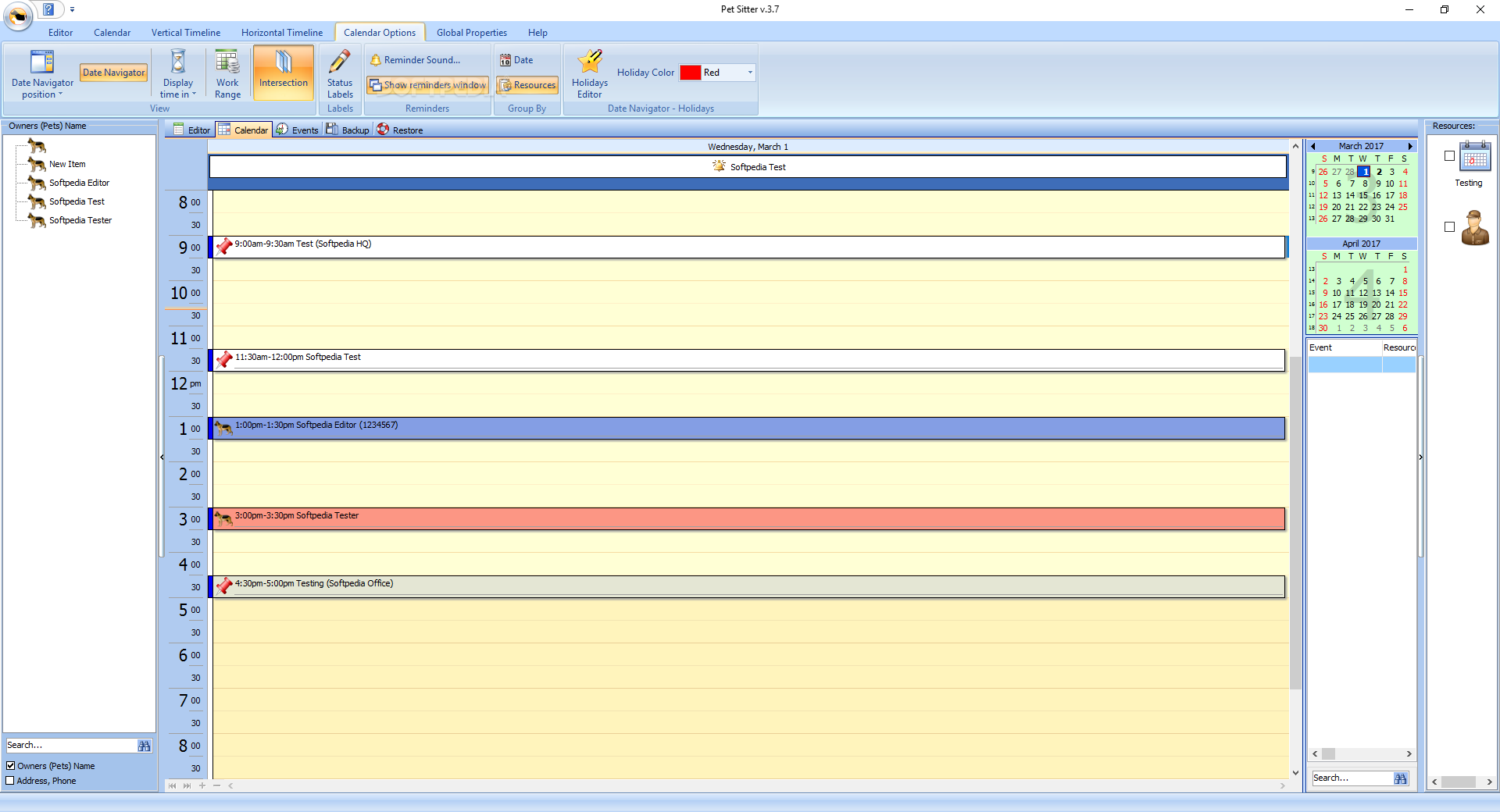
Task: Click the remove page minus icon
Action: tap(217, 785)
